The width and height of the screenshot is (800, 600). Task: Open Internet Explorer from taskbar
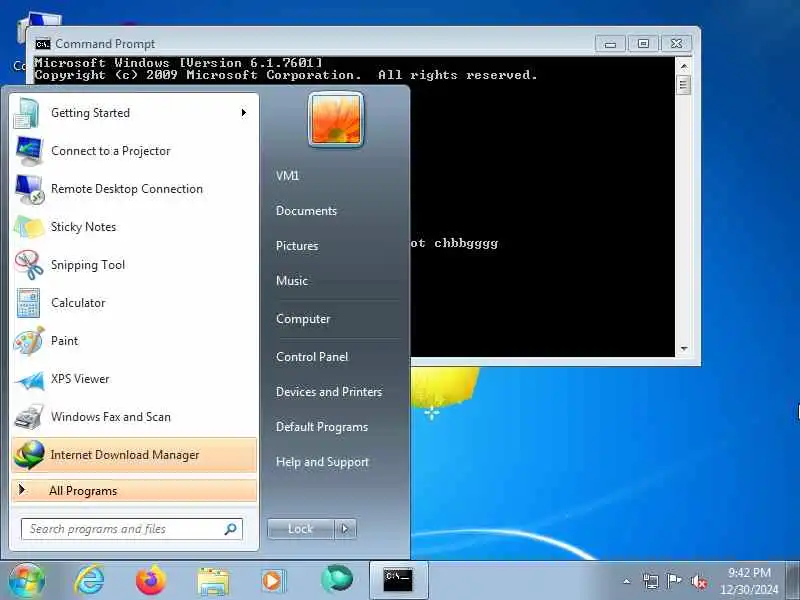89,580
